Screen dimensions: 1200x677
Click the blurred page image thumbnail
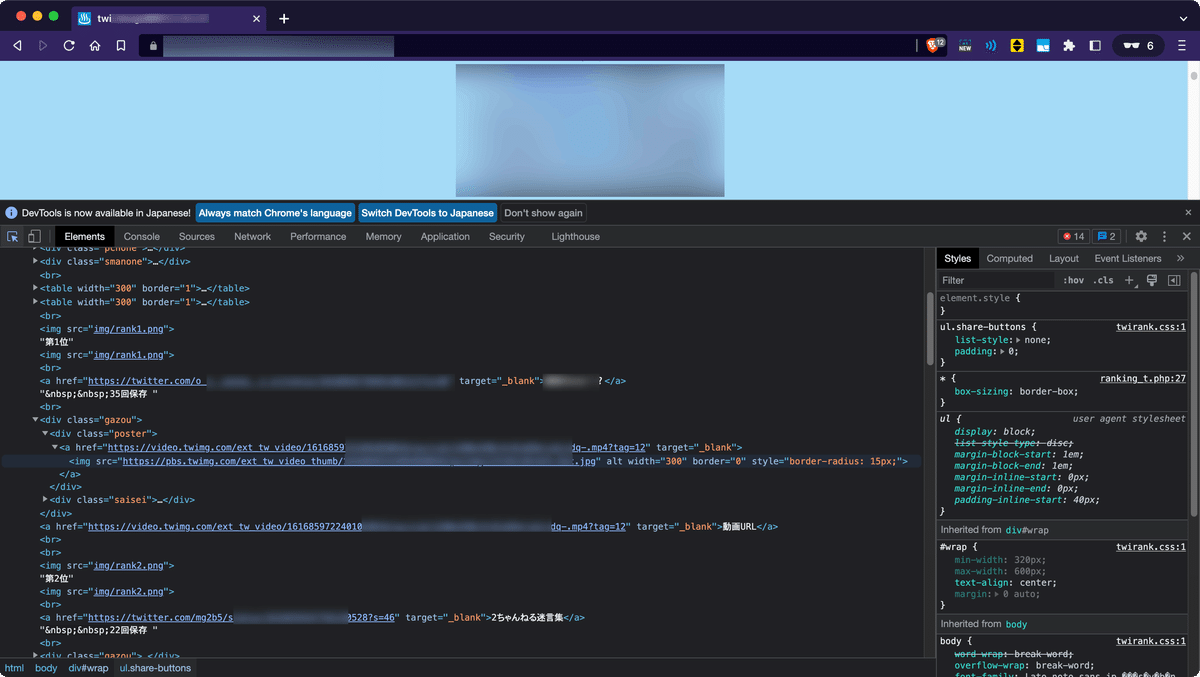[x=590, y=130]
